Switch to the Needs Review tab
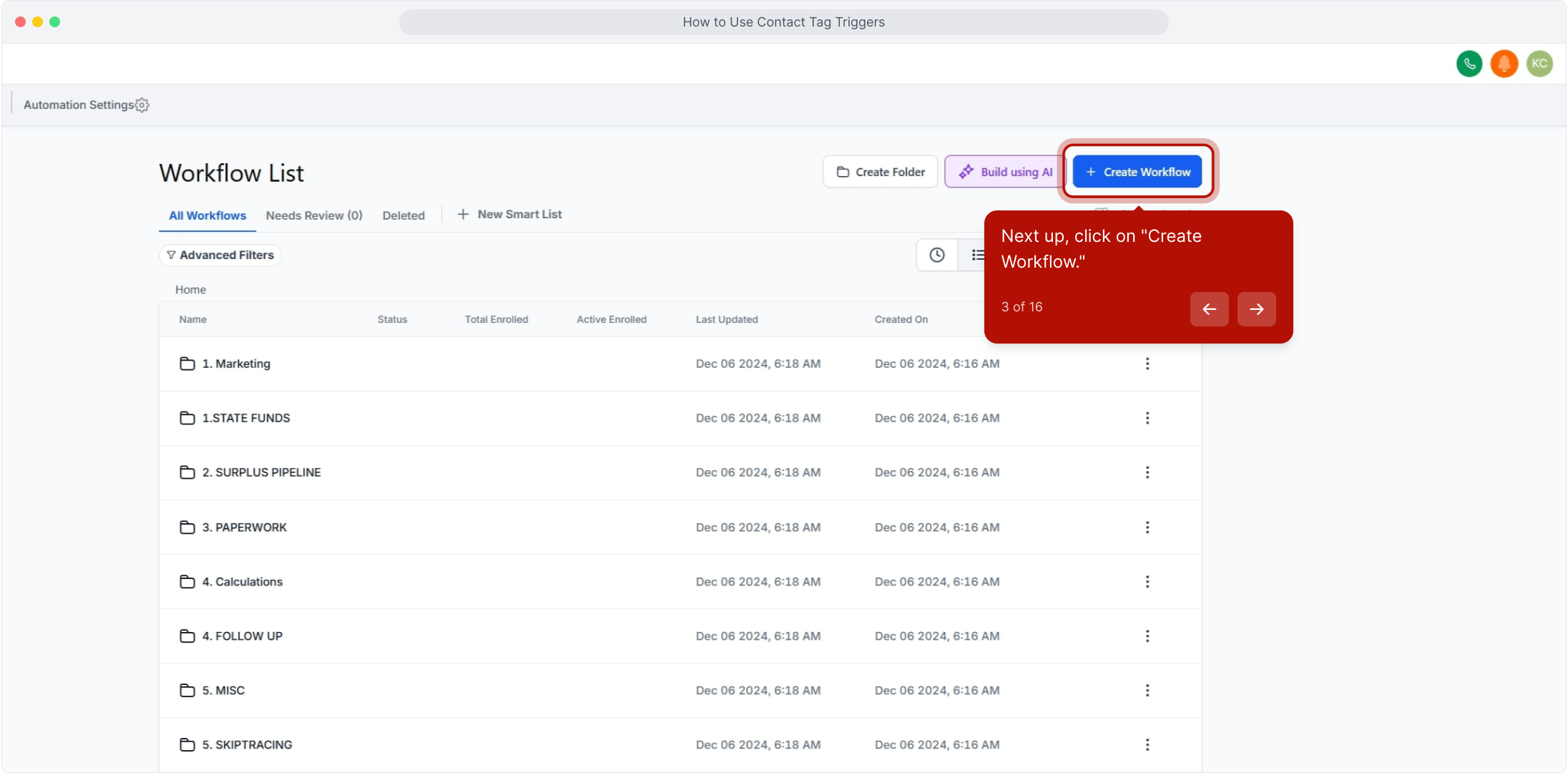The image size is (1568, 773). [314, 215]
